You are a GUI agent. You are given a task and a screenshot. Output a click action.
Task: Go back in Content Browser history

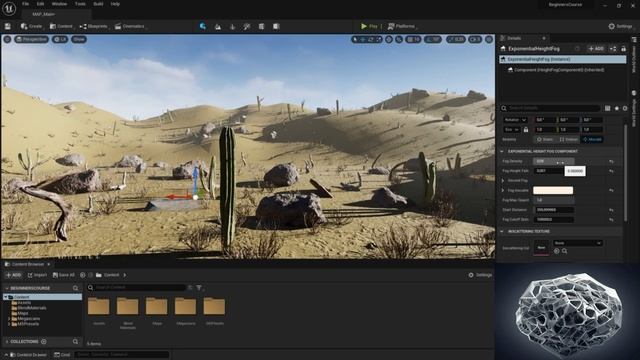(82, 275)
